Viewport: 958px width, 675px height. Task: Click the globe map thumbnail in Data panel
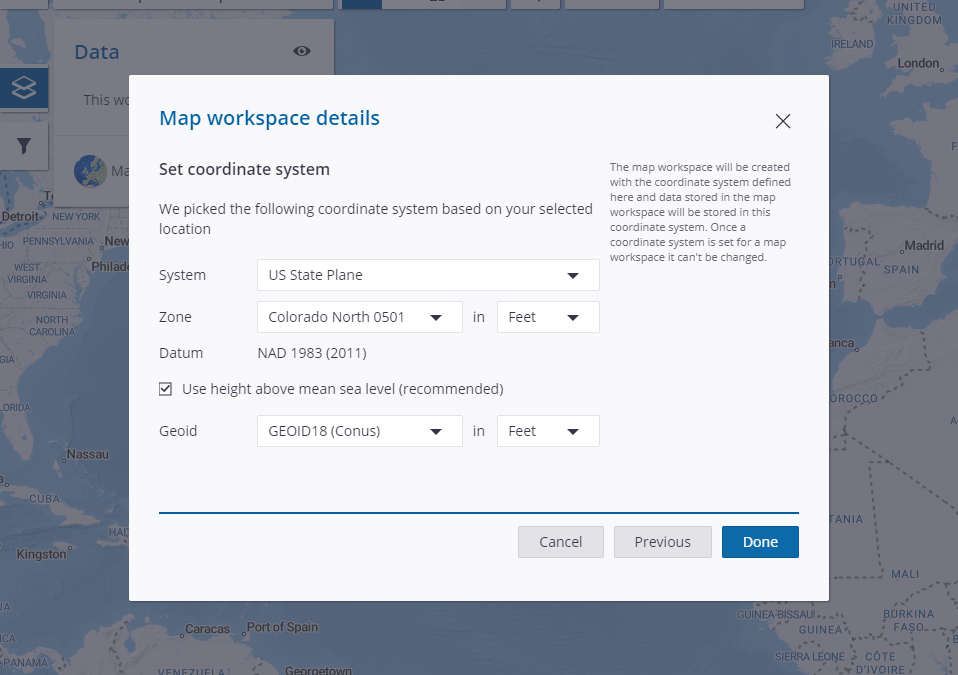[x=90, y=171]
